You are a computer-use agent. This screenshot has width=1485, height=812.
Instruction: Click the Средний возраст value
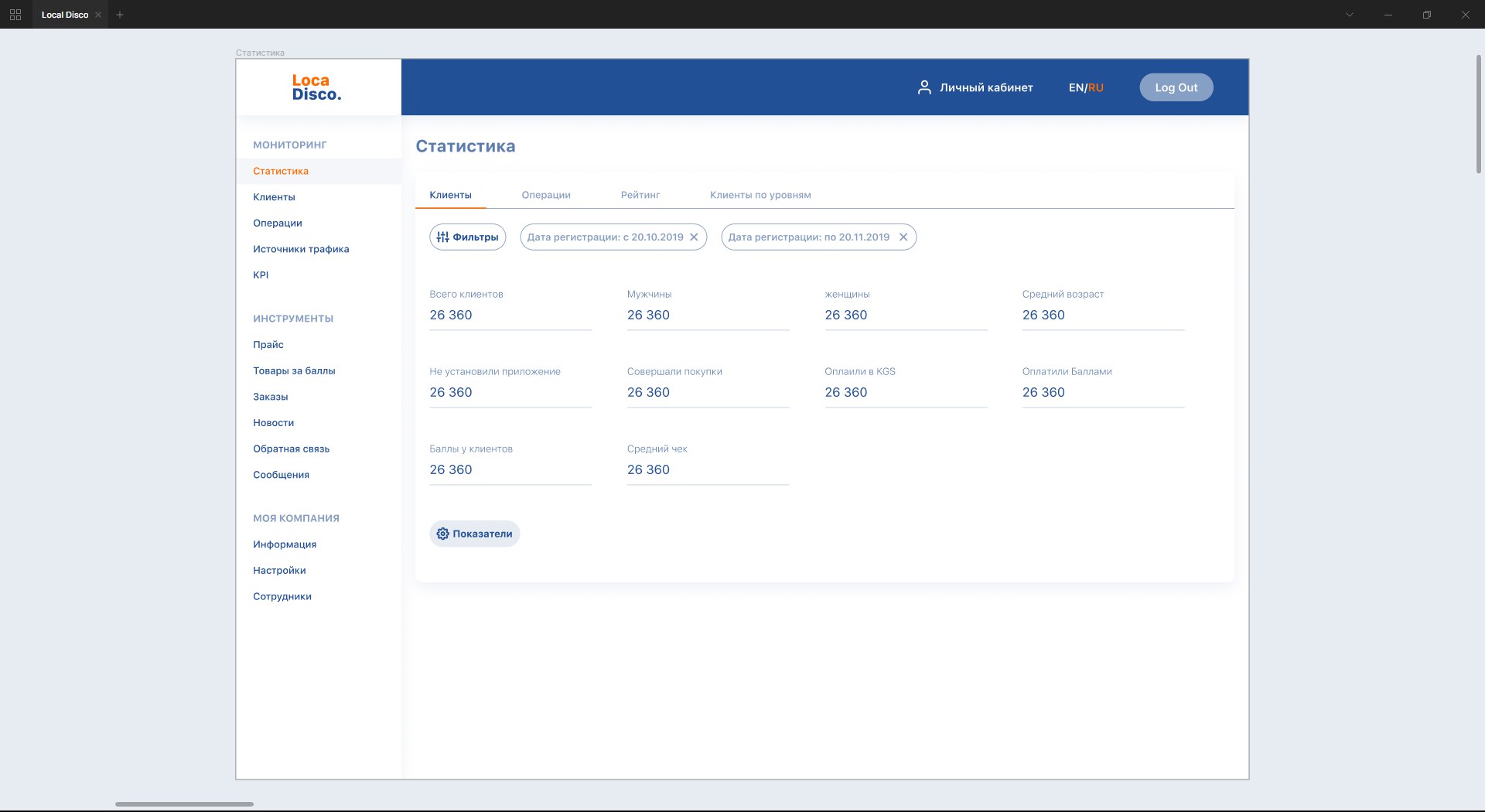pyautogui.click(x=1043, y=315)
